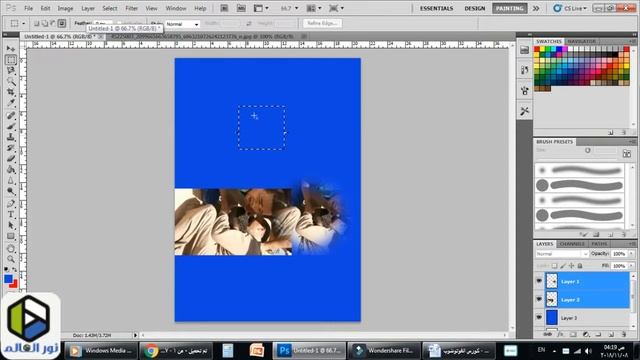Select the Rectangle shape tool
Viewport: 640px width, 360px height.
pyautogui.click(x=11, y=236)
